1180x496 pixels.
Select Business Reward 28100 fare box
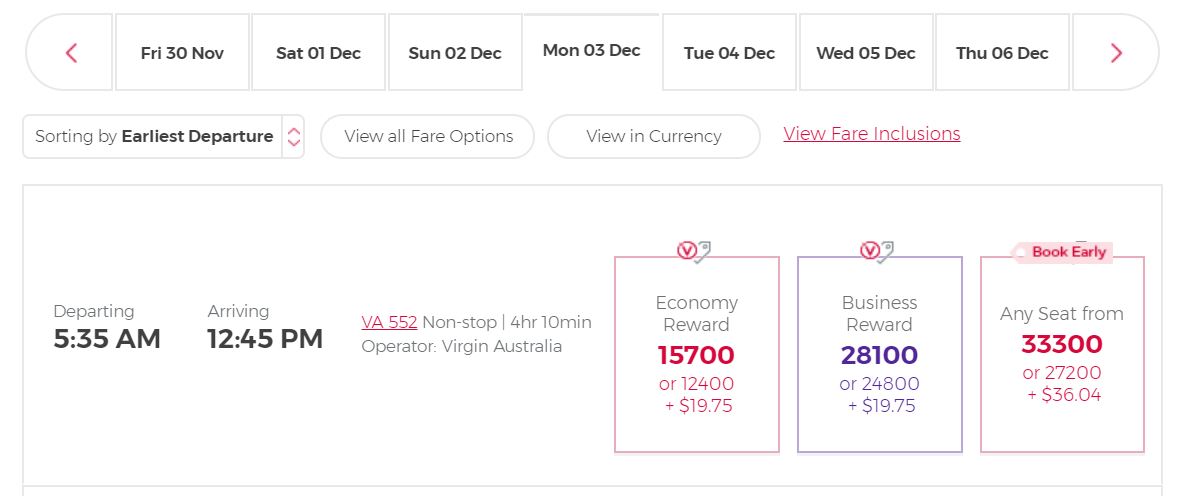(x=880, y=355)
